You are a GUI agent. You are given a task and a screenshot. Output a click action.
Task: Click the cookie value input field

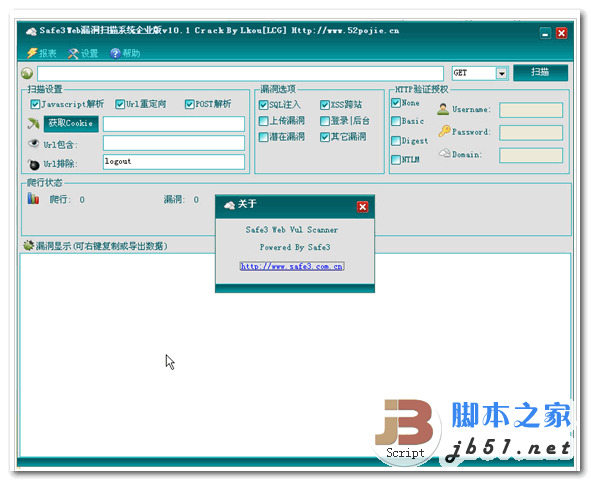click(174, 124)
